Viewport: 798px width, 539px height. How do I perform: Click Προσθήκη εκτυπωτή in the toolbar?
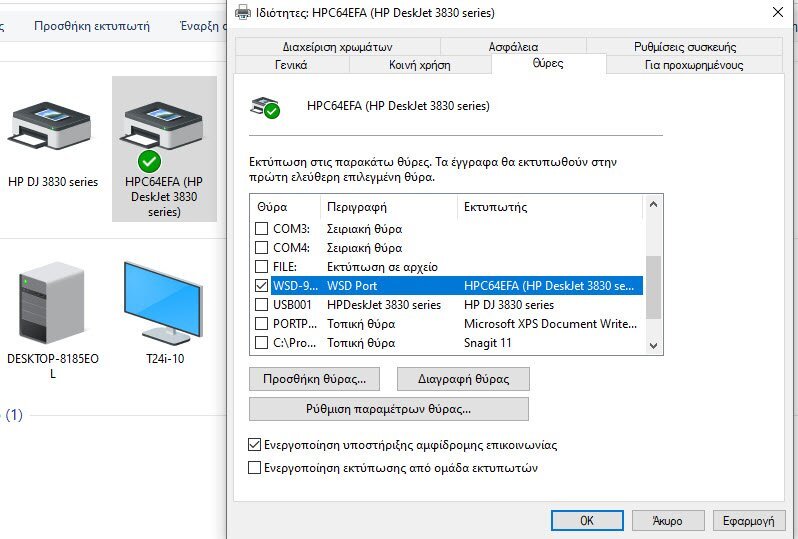click(92, 26)
